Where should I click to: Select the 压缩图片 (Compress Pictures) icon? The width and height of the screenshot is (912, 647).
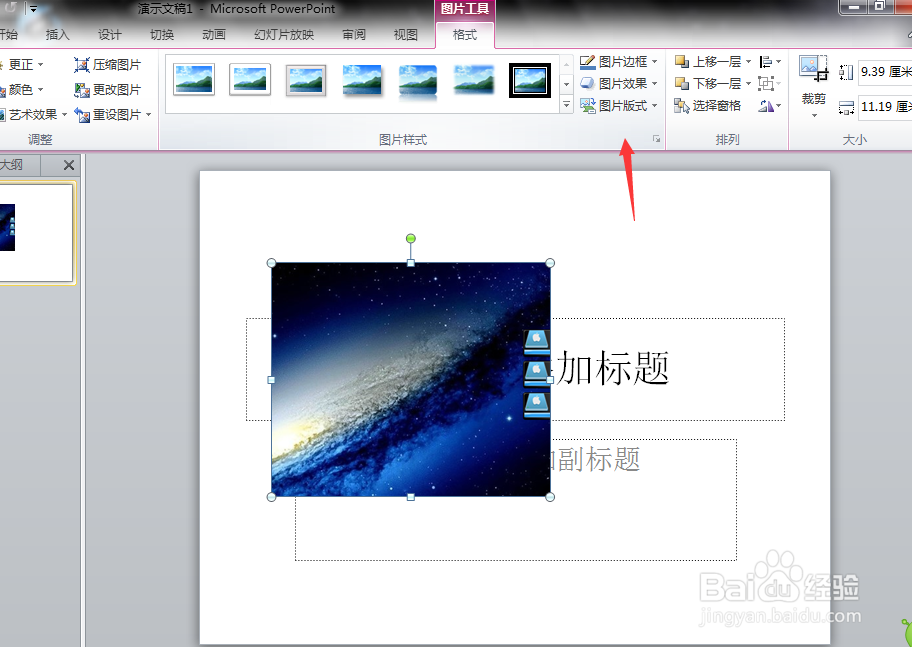tap(81, 65)
